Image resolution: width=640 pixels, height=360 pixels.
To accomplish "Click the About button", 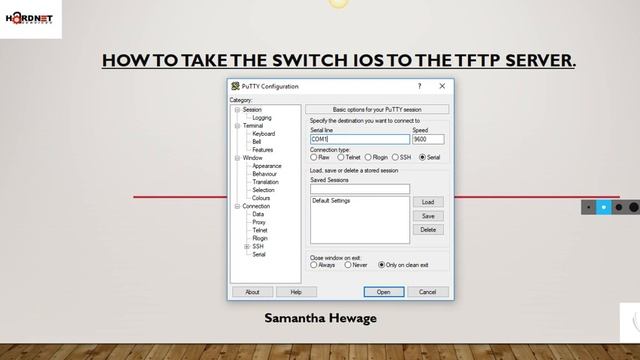I will [x=252, y=292].
